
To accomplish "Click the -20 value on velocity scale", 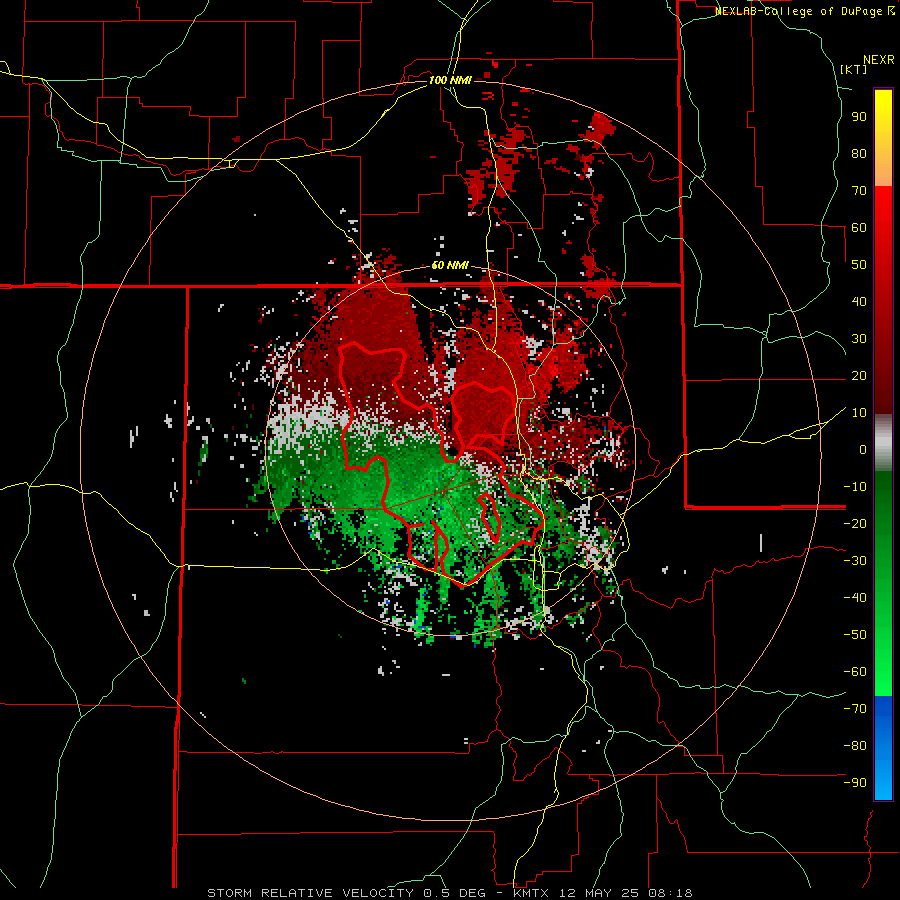I will click(855, 524).
